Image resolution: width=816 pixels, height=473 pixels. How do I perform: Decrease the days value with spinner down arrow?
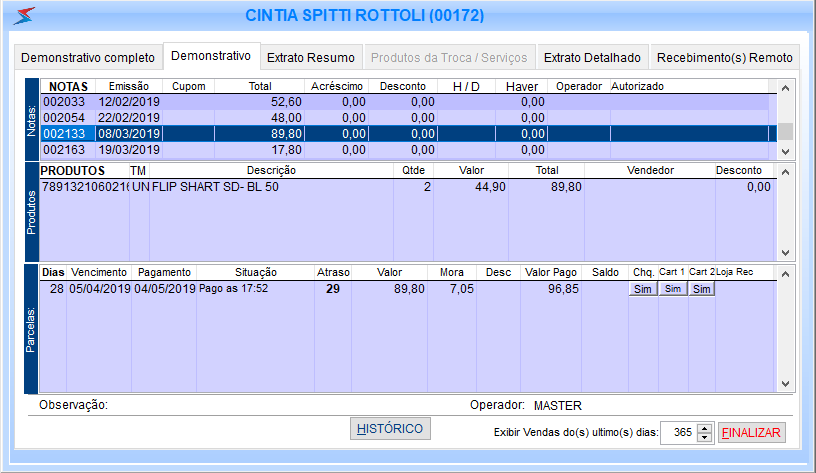705,437
